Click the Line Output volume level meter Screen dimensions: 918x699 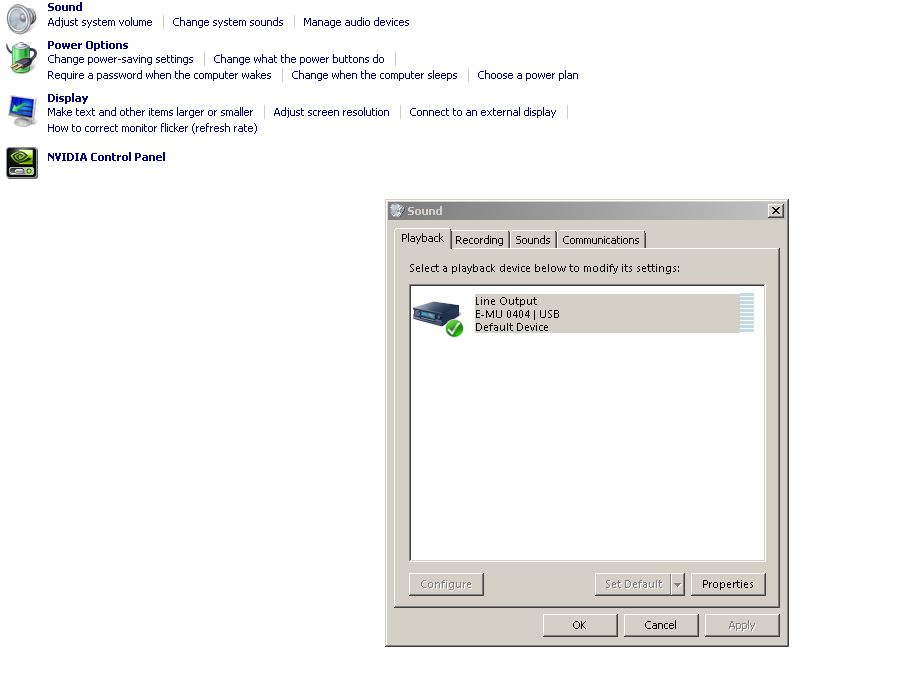[746, 313]
